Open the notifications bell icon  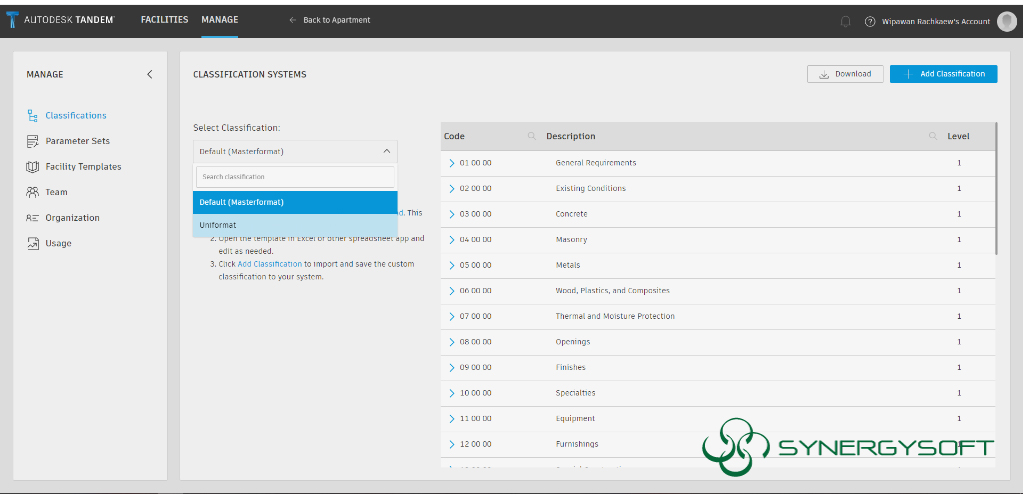[846, 21]
